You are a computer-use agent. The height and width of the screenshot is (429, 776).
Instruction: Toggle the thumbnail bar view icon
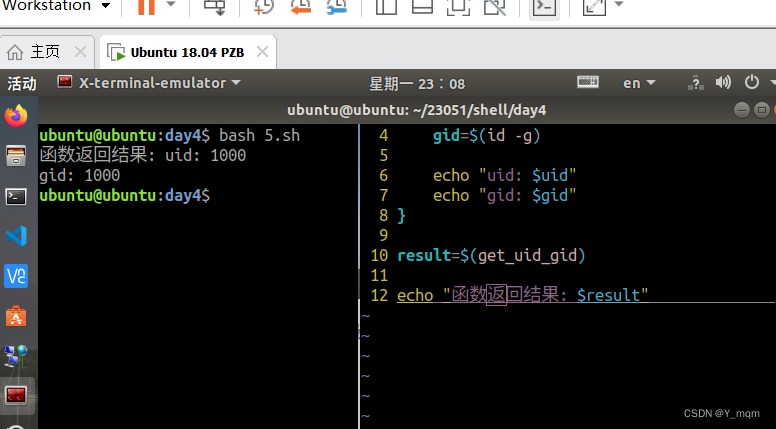pos(422,7)
